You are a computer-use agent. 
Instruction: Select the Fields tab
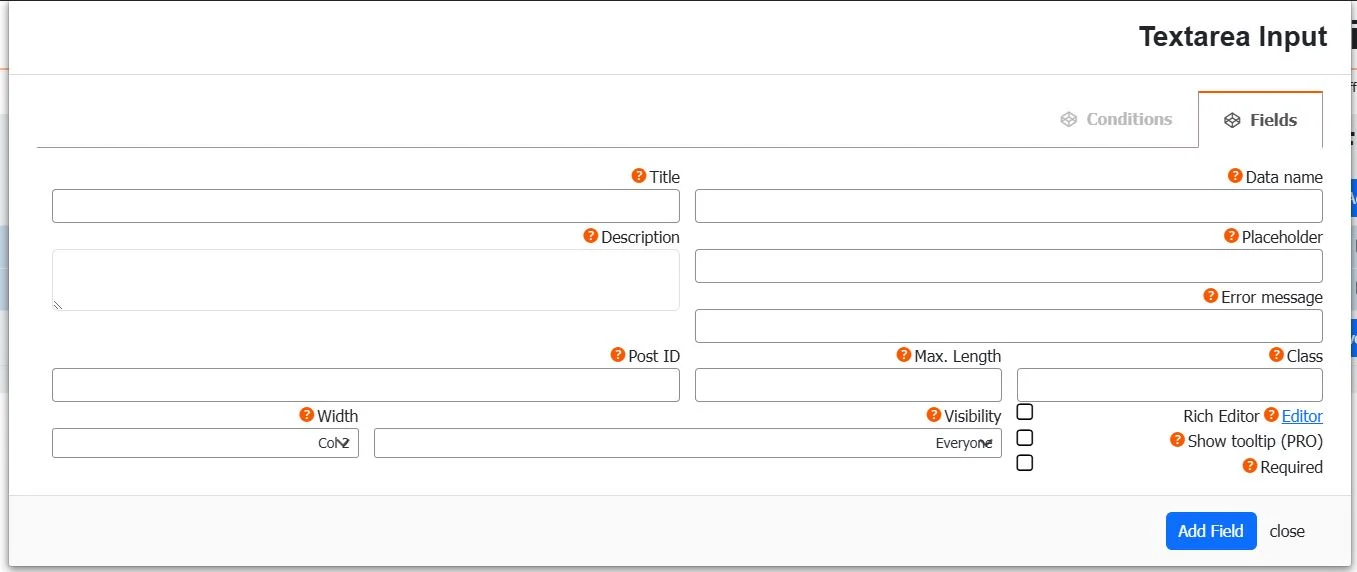[1260, 120]
